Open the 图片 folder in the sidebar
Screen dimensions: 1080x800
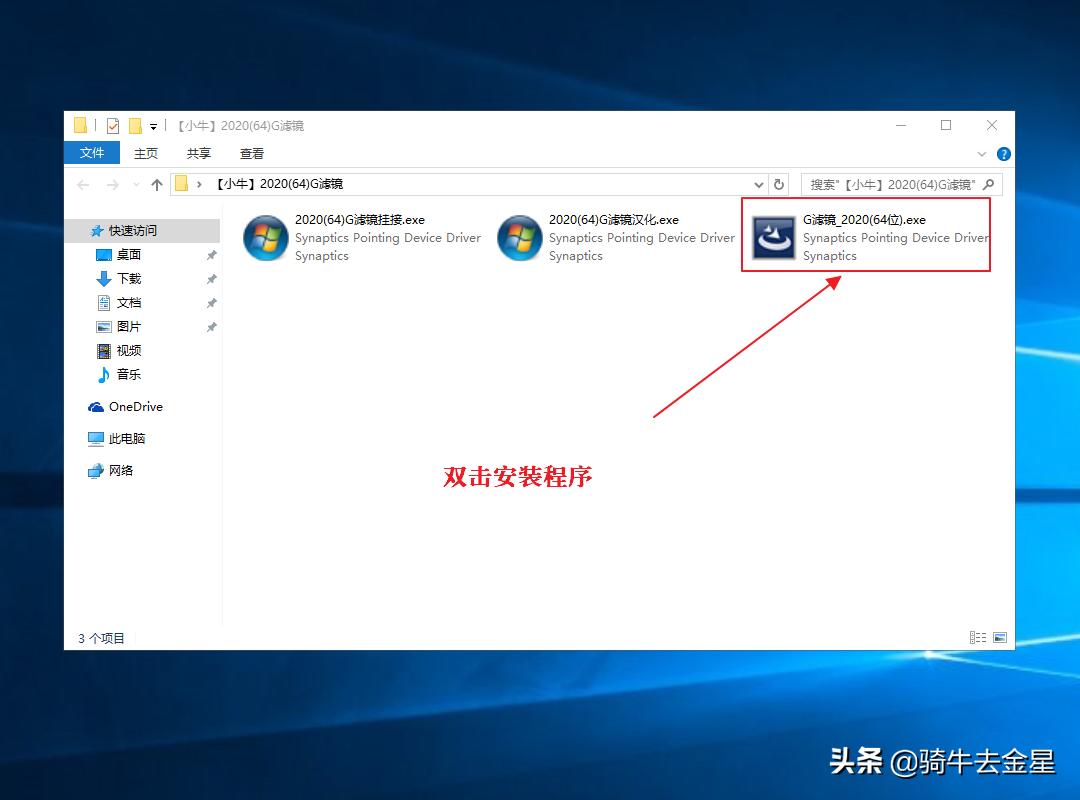[127, 326]
